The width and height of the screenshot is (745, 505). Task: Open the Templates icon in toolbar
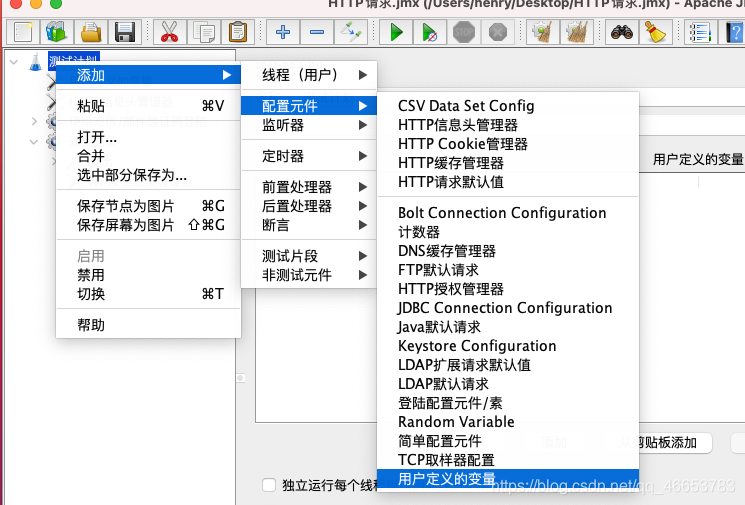57,32
